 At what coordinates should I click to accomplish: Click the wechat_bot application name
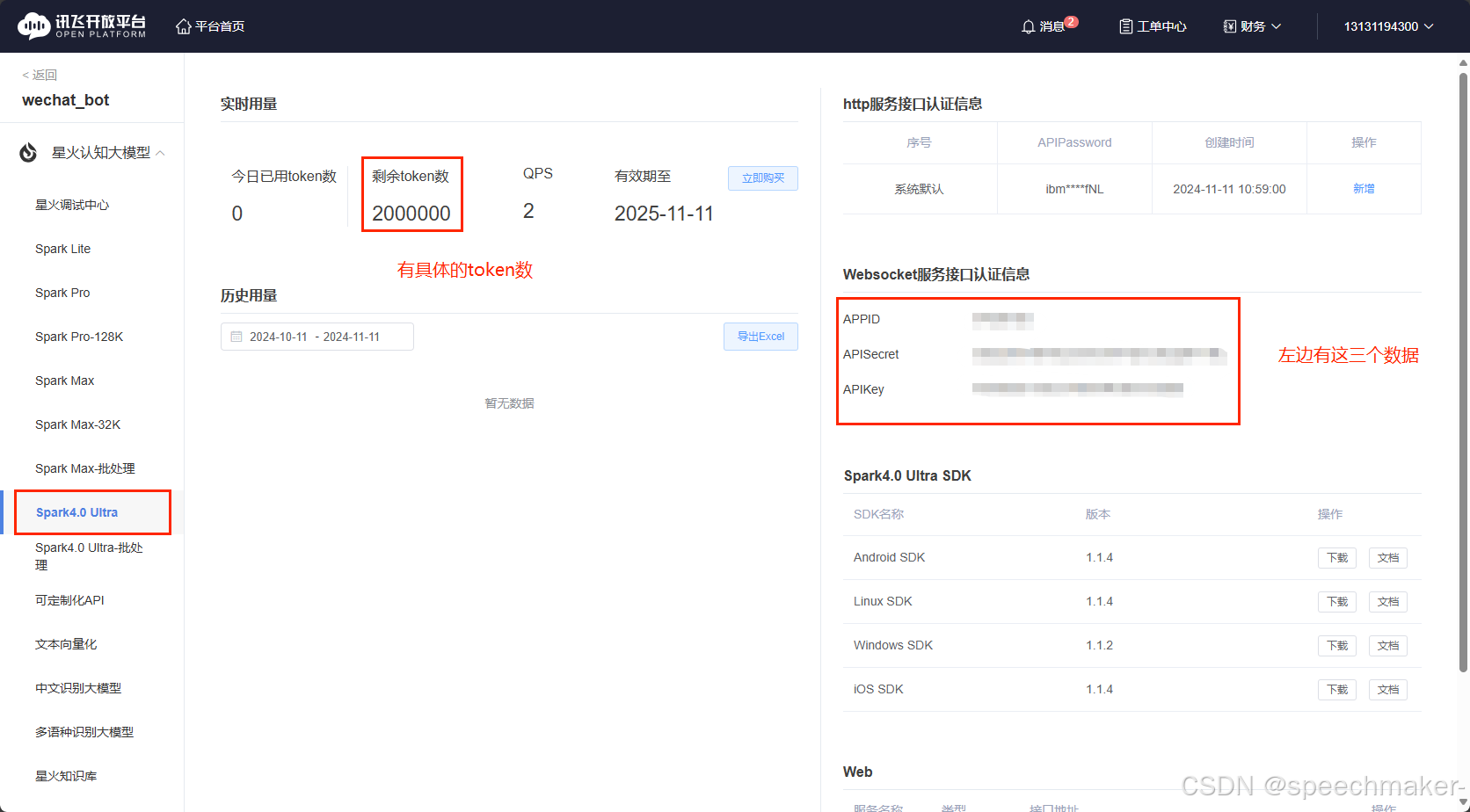tap(66, 100)
